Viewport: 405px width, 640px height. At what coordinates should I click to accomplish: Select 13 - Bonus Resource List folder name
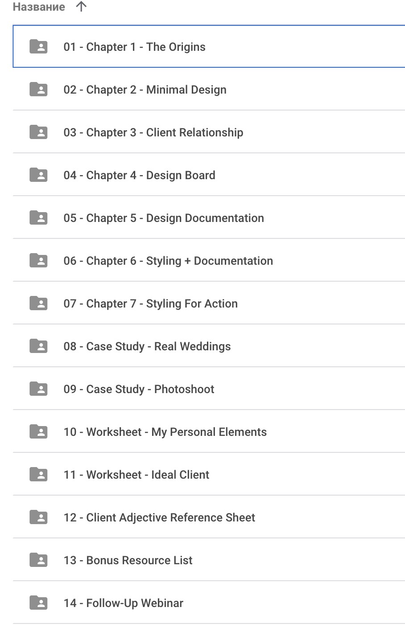coord(128,560)
